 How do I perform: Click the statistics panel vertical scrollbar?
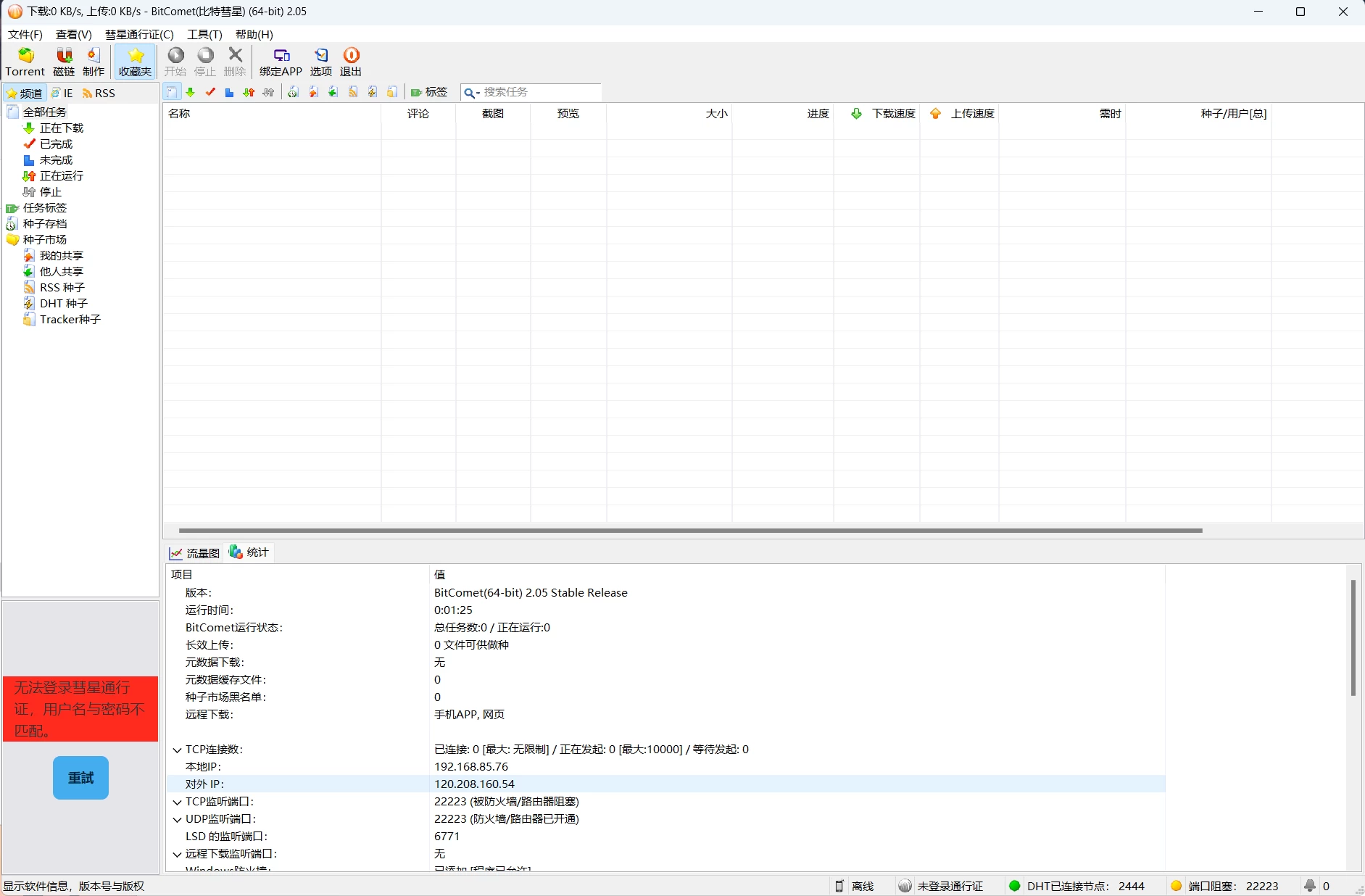pyautogui.click(x=1353, y=638)
